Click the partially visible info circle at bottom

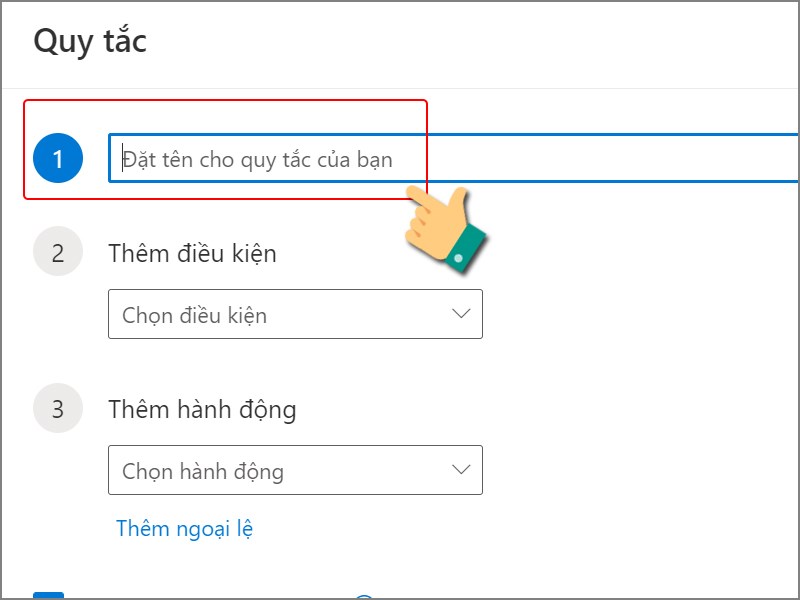[x=364, y=597]
